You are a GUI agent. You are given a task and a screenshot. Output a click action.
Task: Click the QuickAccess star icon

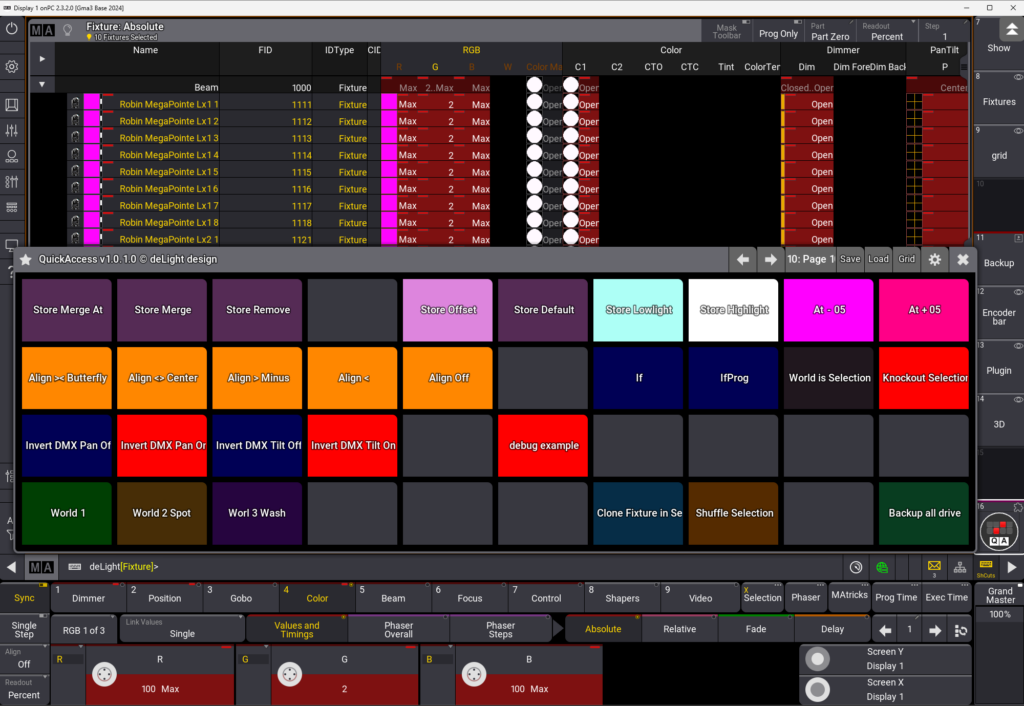[x=26, y=259]
